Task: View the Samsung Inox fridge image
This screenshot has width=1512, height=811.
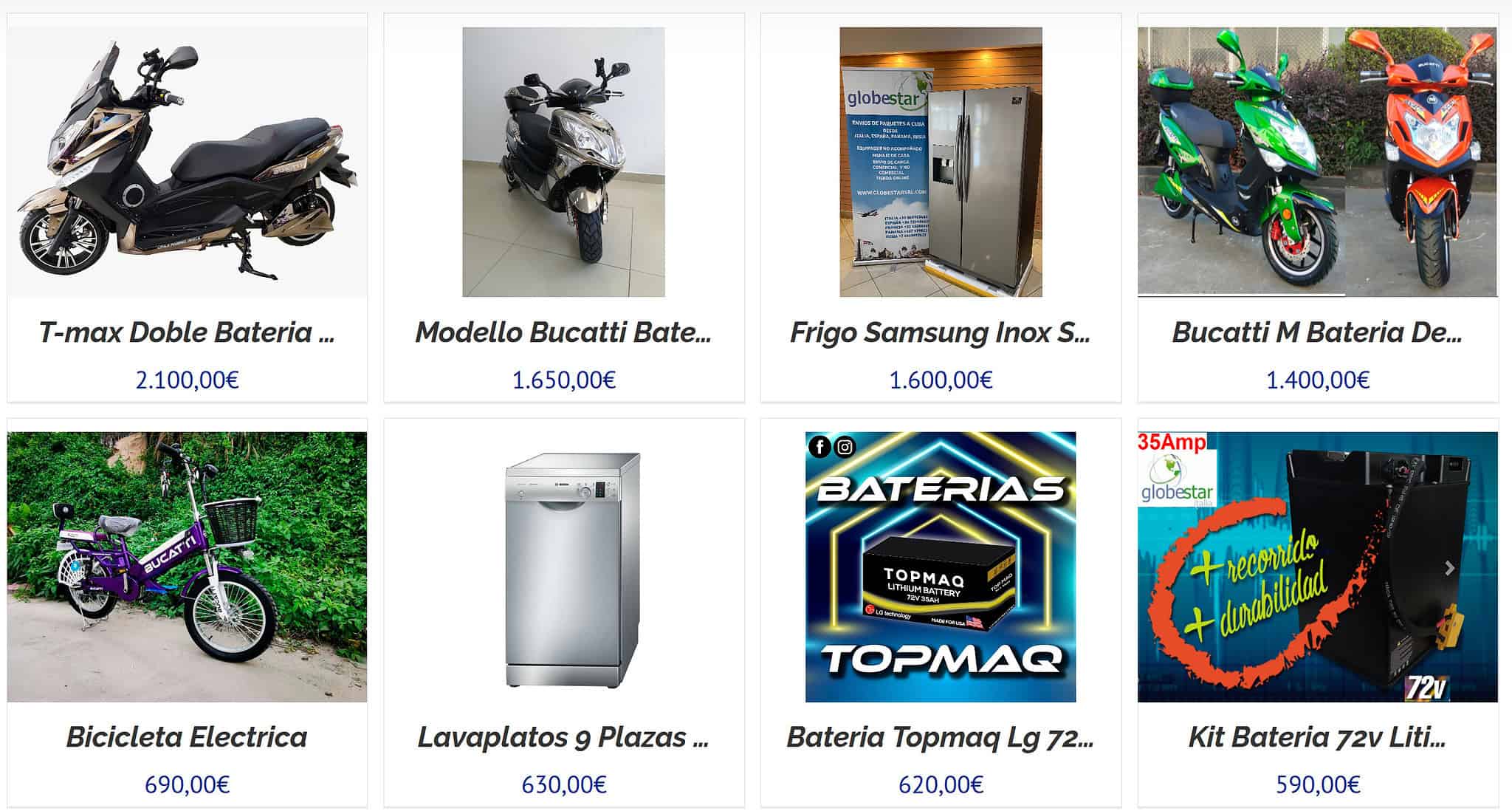Action: tap(941, 162)
